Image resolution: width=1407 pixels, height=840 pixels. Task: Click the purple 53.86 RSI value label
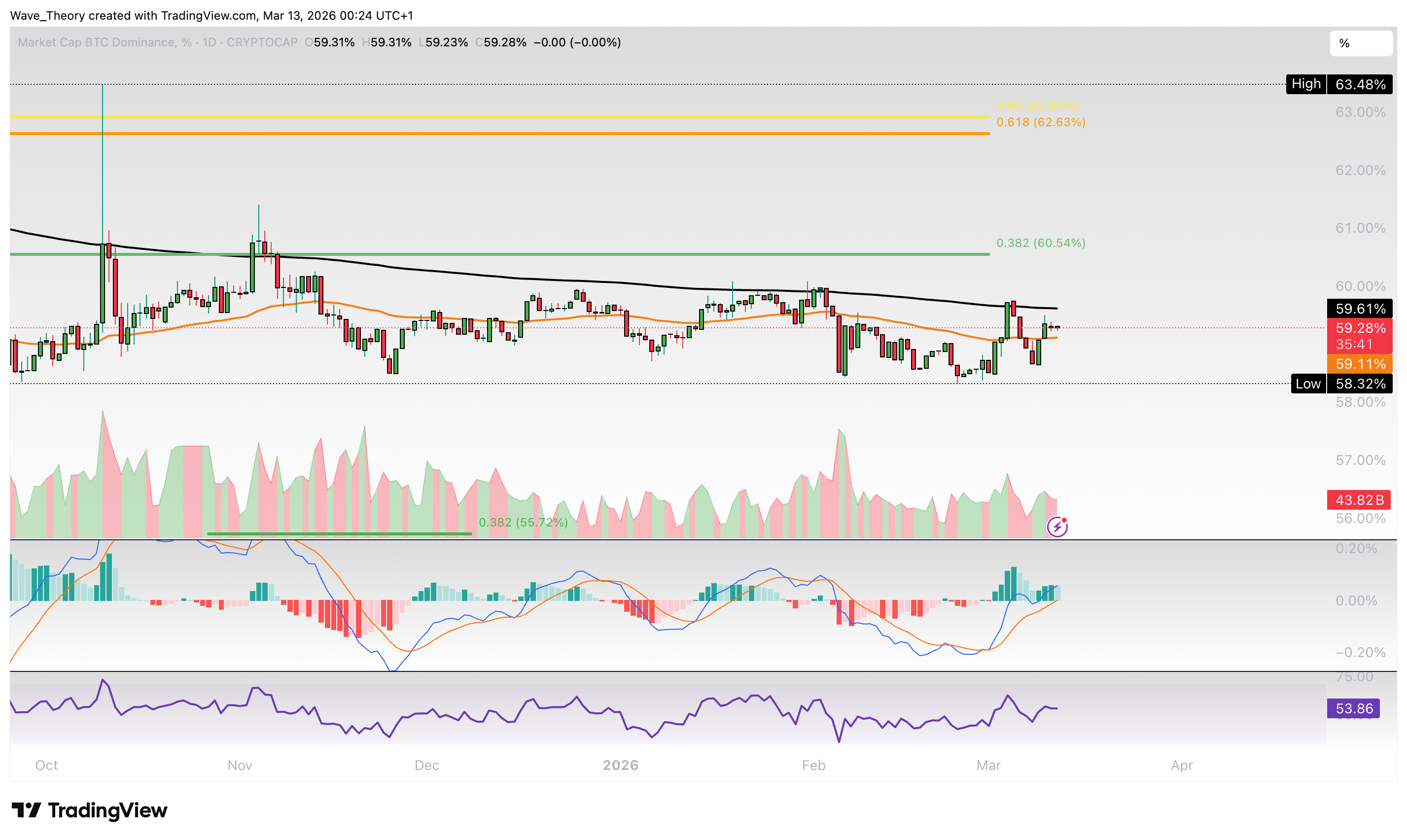click(1353, 708)
